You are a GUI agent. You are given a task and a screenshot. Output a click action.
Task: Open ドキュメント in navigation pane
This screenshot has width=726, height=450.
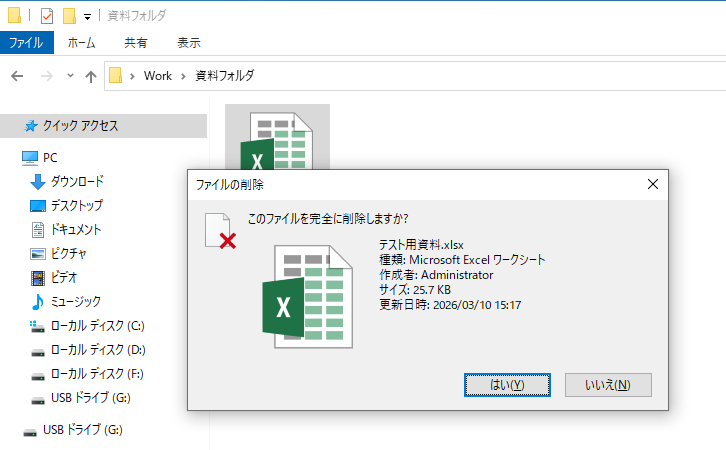click(75, 229)
